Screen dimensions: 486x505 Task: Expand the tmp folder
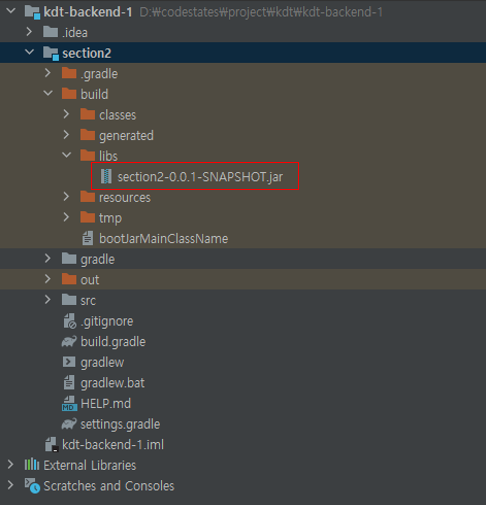(66, 217)
